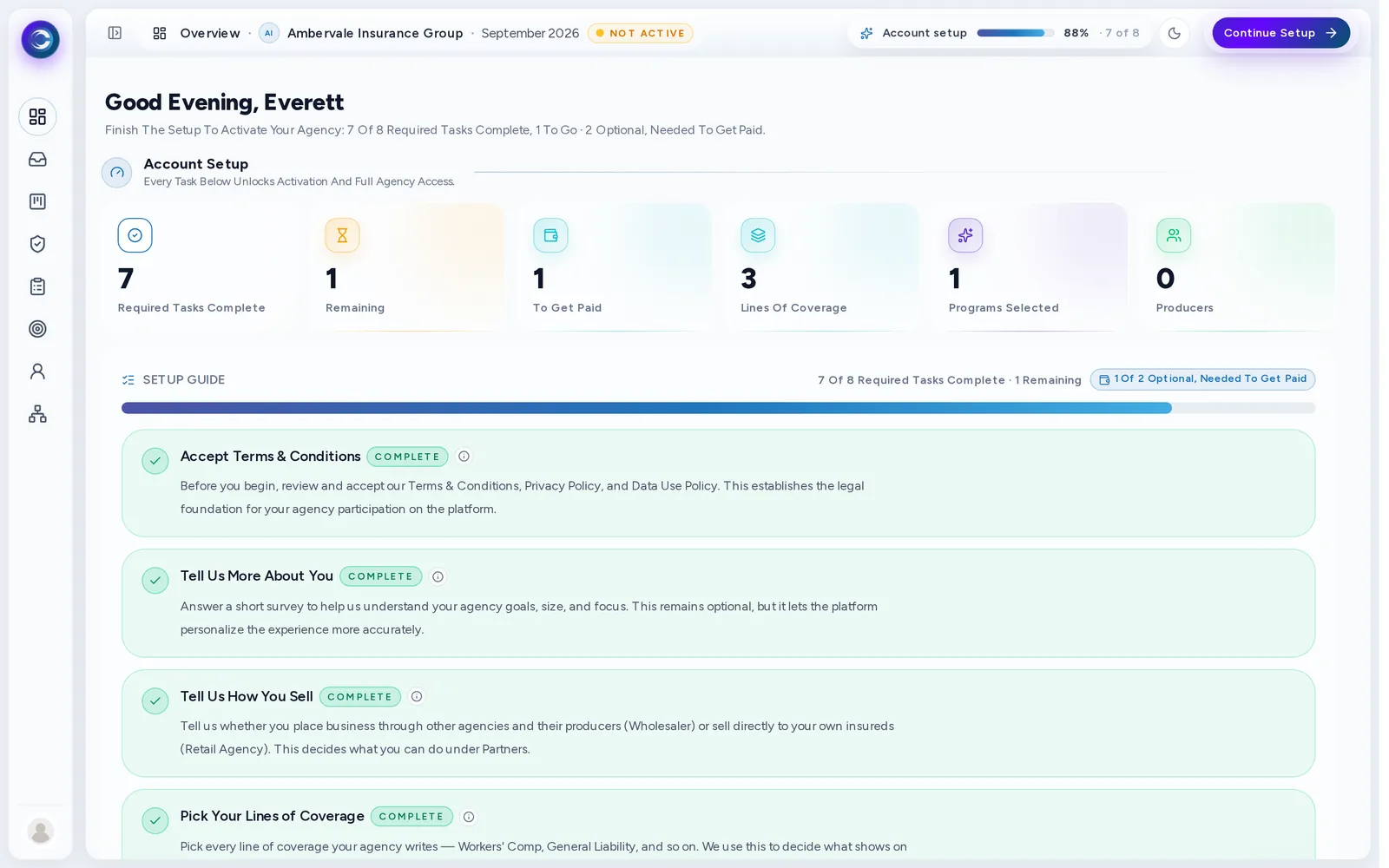Click the checkmark on Tell Us How You Sell

click(x=155, y=700)
